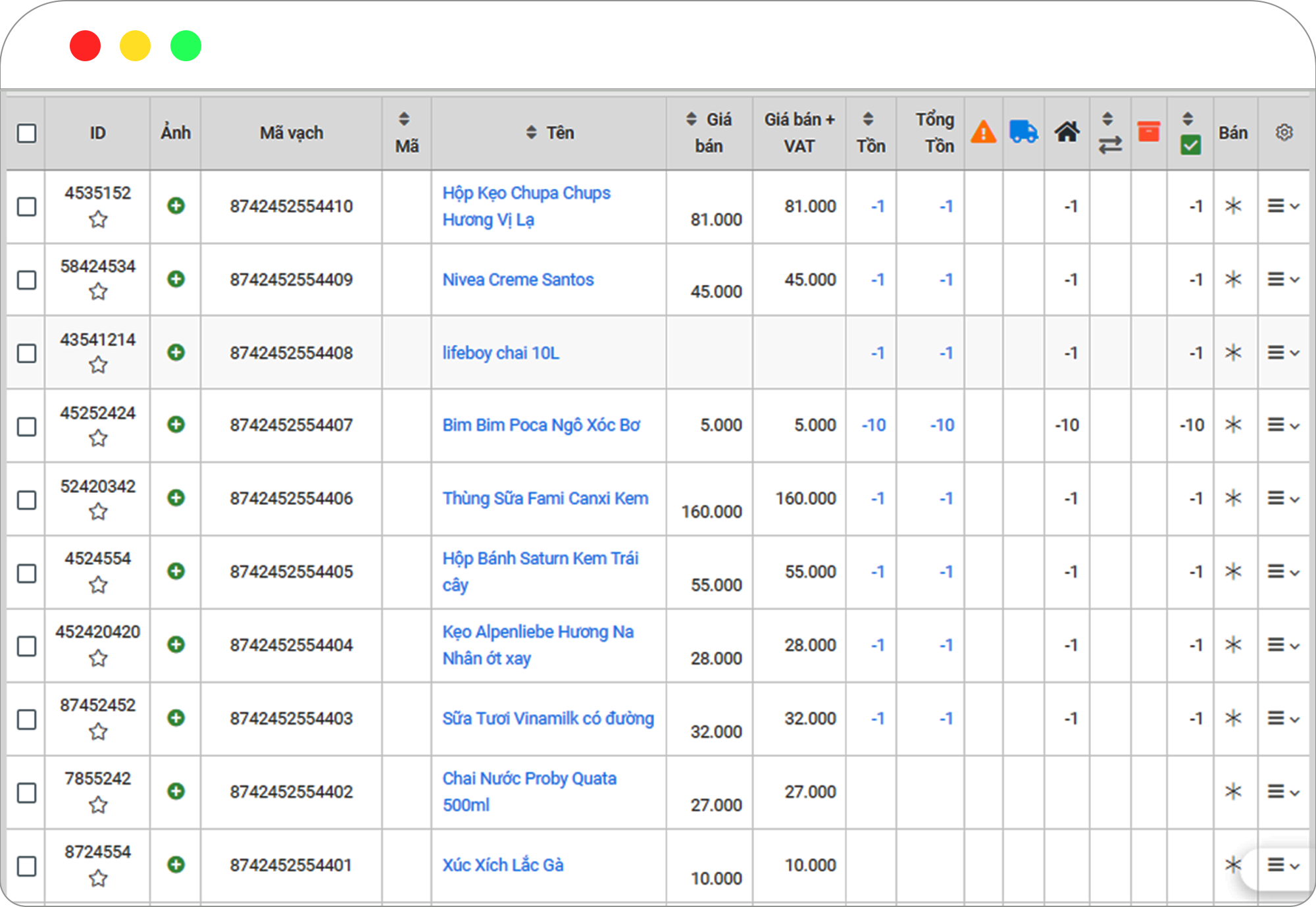Image resolution: width=1316 pixels, height=907 pixels.
Task: Check the box for product 58424534
Action: 26,280
